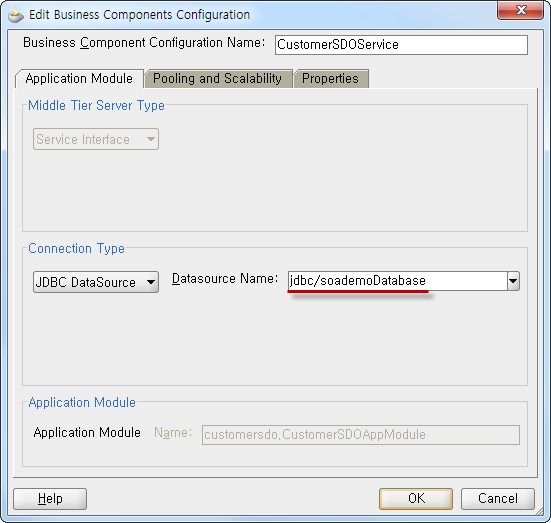This screenshot has height=523, width=551.
Task: Open the JDBC DataSource connection type dropdown
Action: 96,282
